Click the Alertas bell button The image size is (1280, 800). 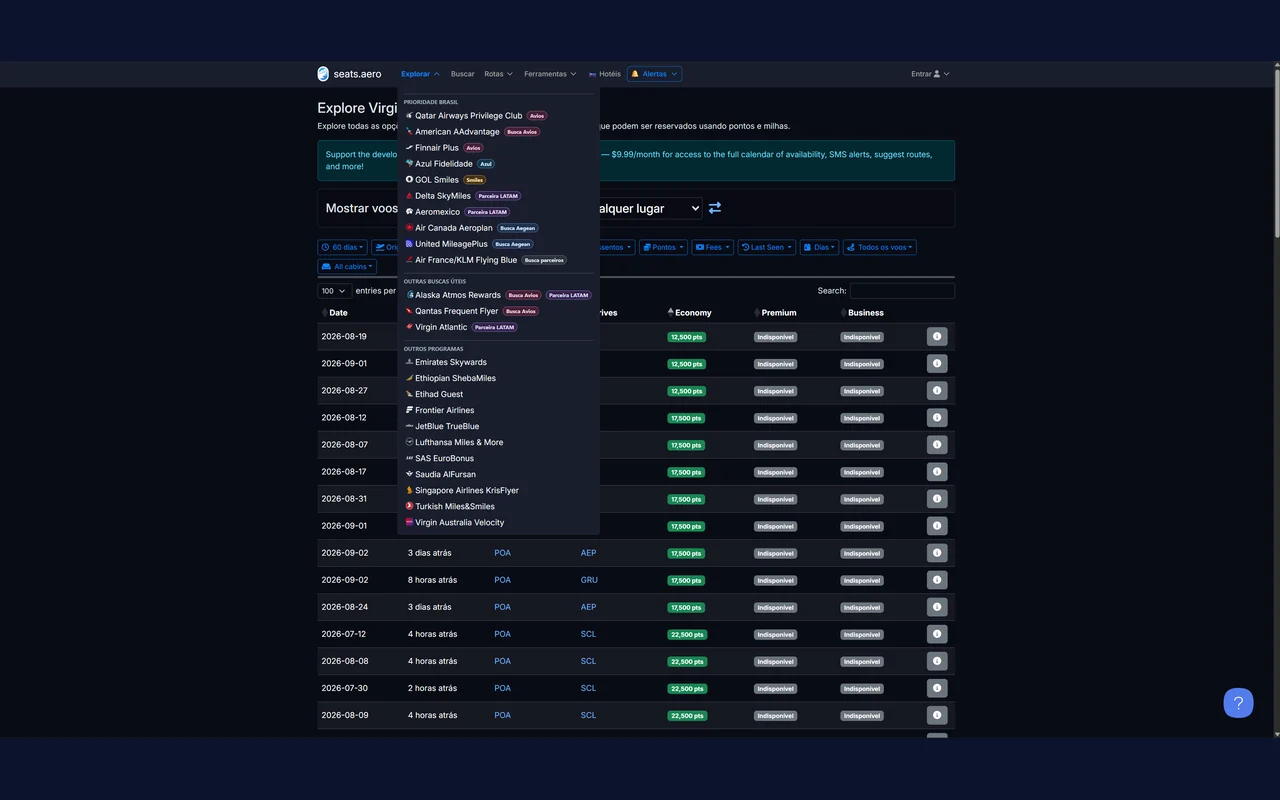654,74
